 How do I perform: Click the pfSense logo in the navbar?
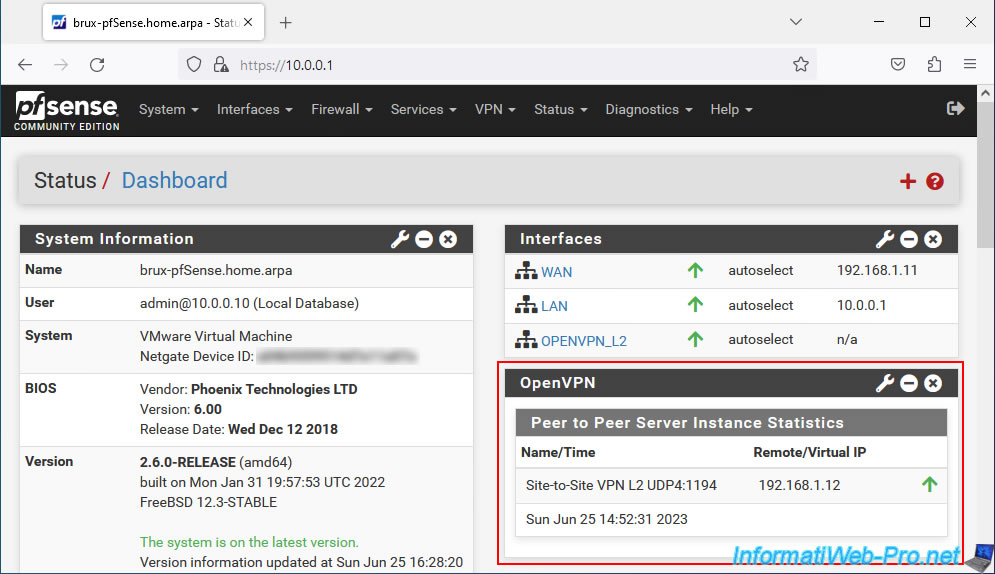[67, 110]
